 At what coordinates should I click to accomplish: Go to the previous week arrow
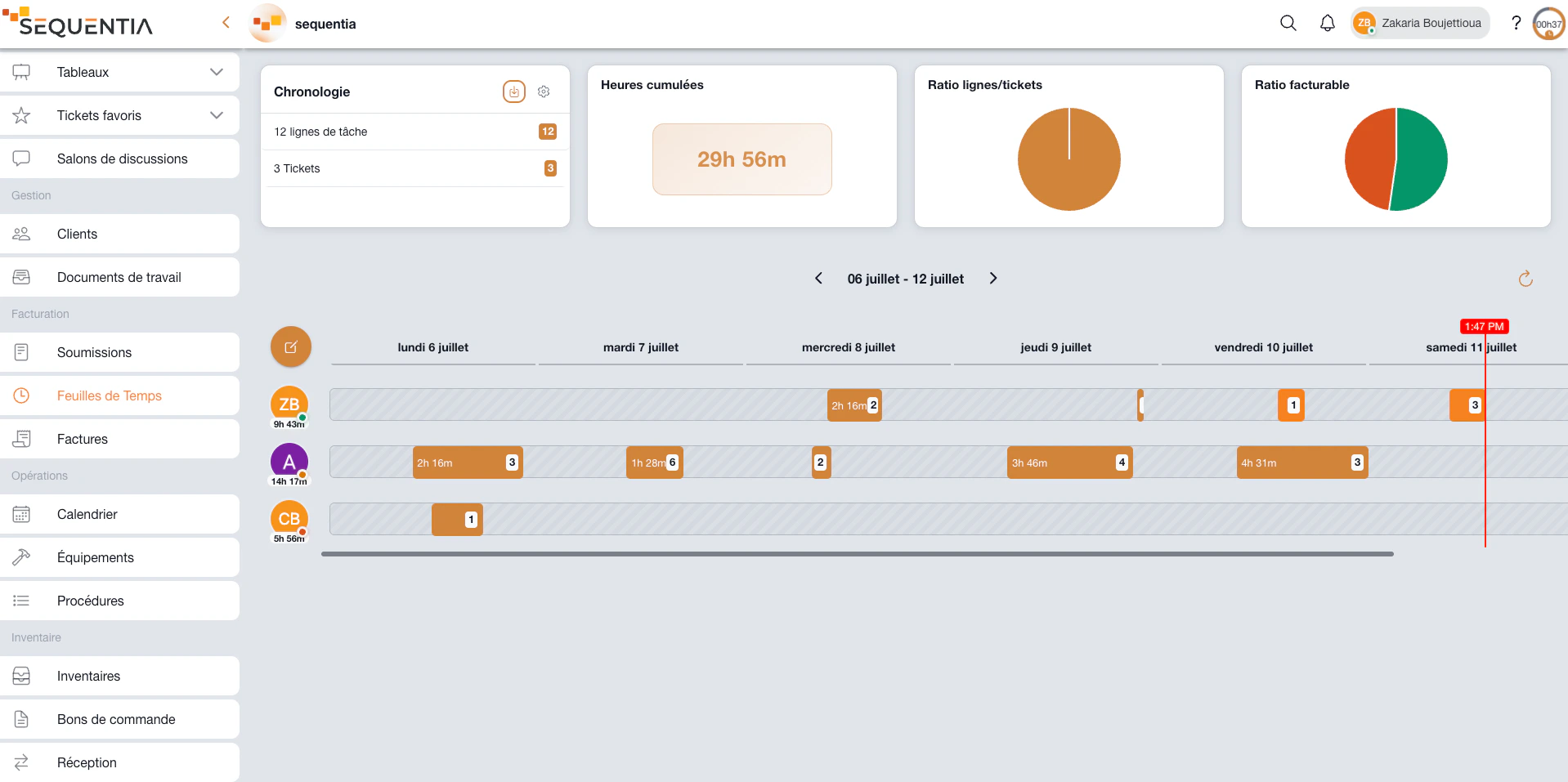pos(818,279)
